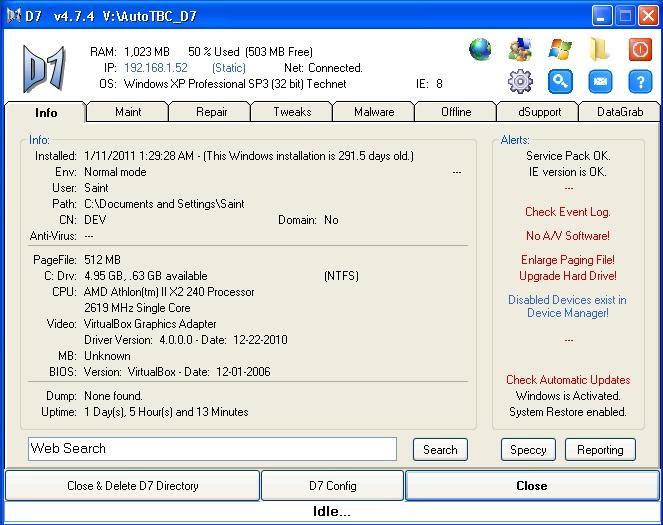663x525 pixels.
Task: Click AMD Athlon(tm) II X2 240 Processor
Action: (x=169, y=292)
